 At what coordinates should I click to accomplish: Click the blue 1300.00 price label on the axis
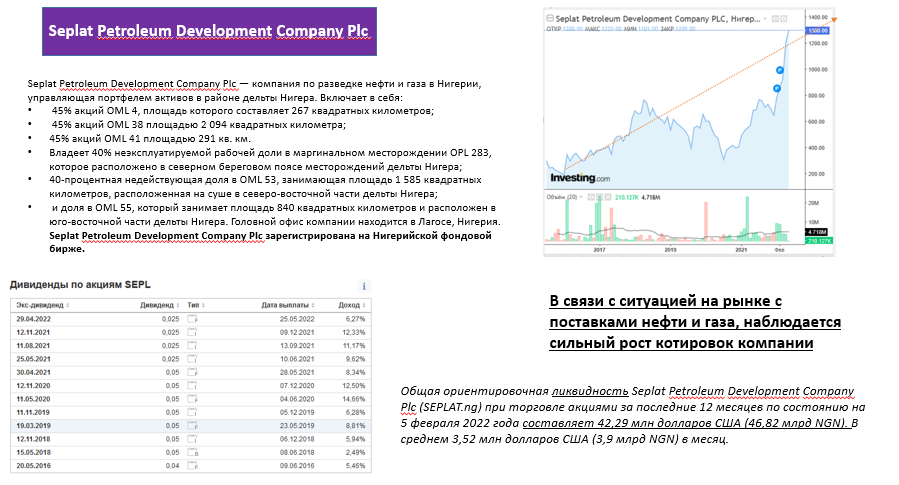pyautogui.click(x=817, y=30)
